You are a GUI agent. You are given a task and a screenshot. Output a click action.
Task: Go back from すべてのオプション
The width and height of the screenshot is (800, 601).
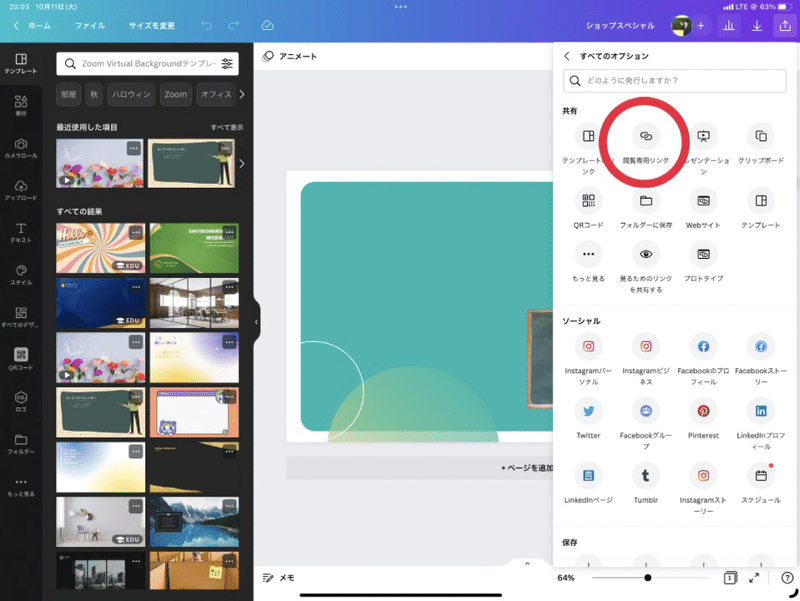[x=567, y=56]
